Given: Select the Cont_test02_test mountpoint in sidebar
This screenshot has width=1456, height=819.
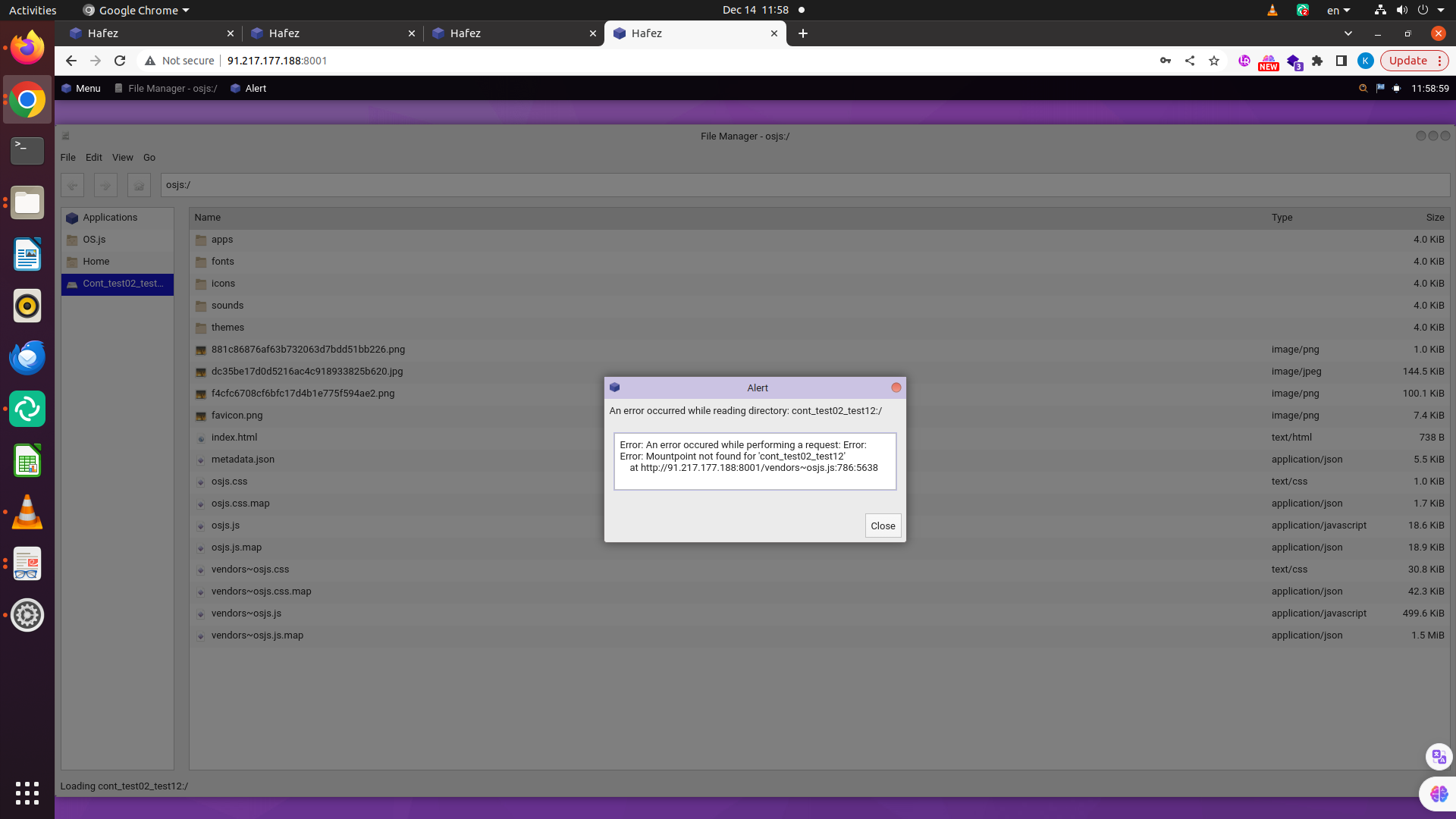Looking at the screenshot, I should coord(118,284).
